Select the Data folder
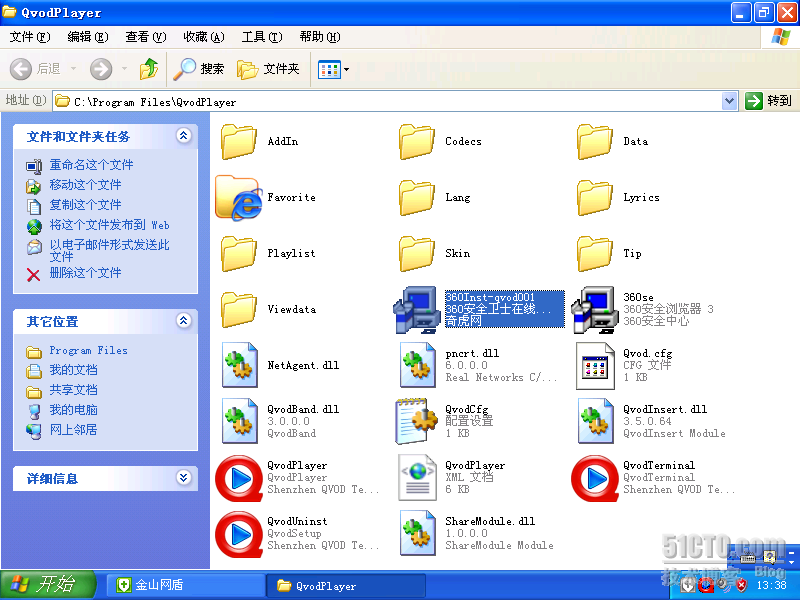Viewport: 800px width, 600px height. click(594, 142)
